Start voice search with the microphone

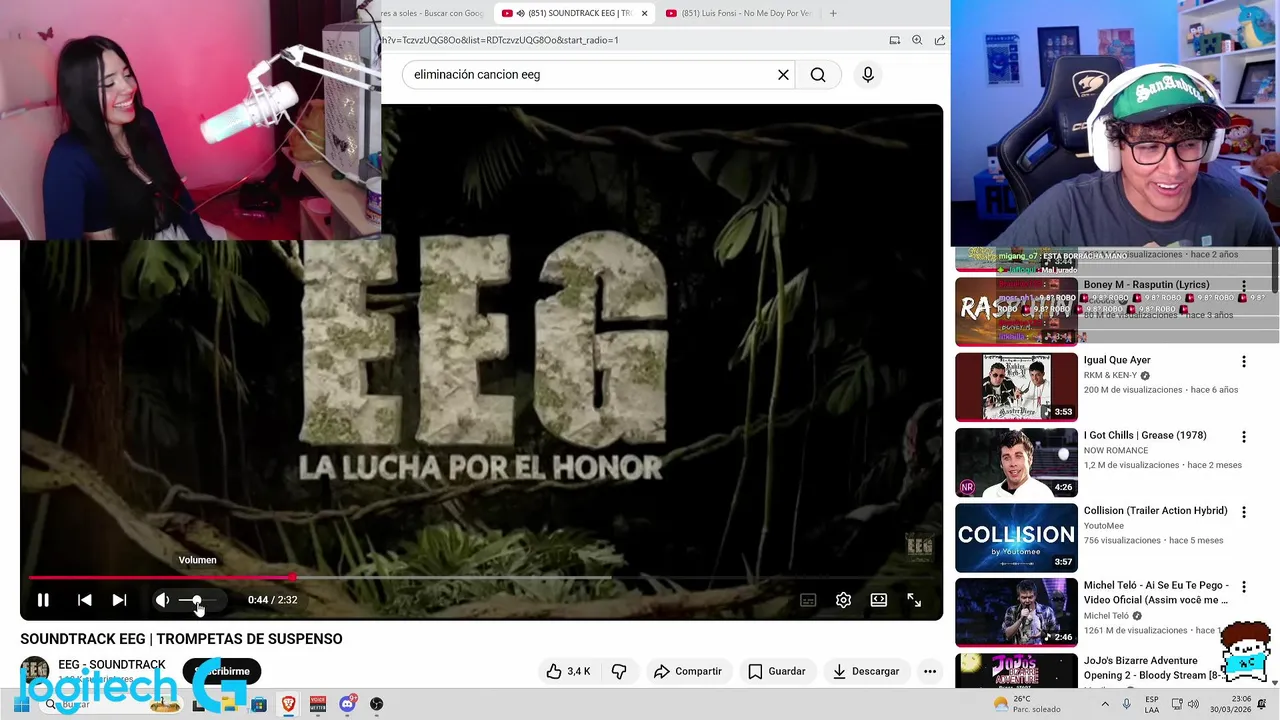click(x=868, y=74)
